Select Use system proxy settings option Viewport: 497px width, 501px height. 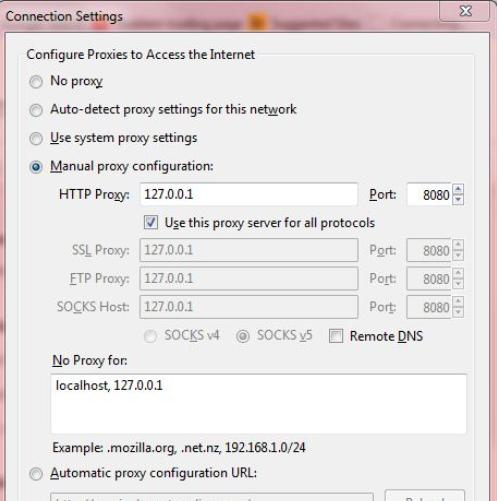click(x=36, y=138)
